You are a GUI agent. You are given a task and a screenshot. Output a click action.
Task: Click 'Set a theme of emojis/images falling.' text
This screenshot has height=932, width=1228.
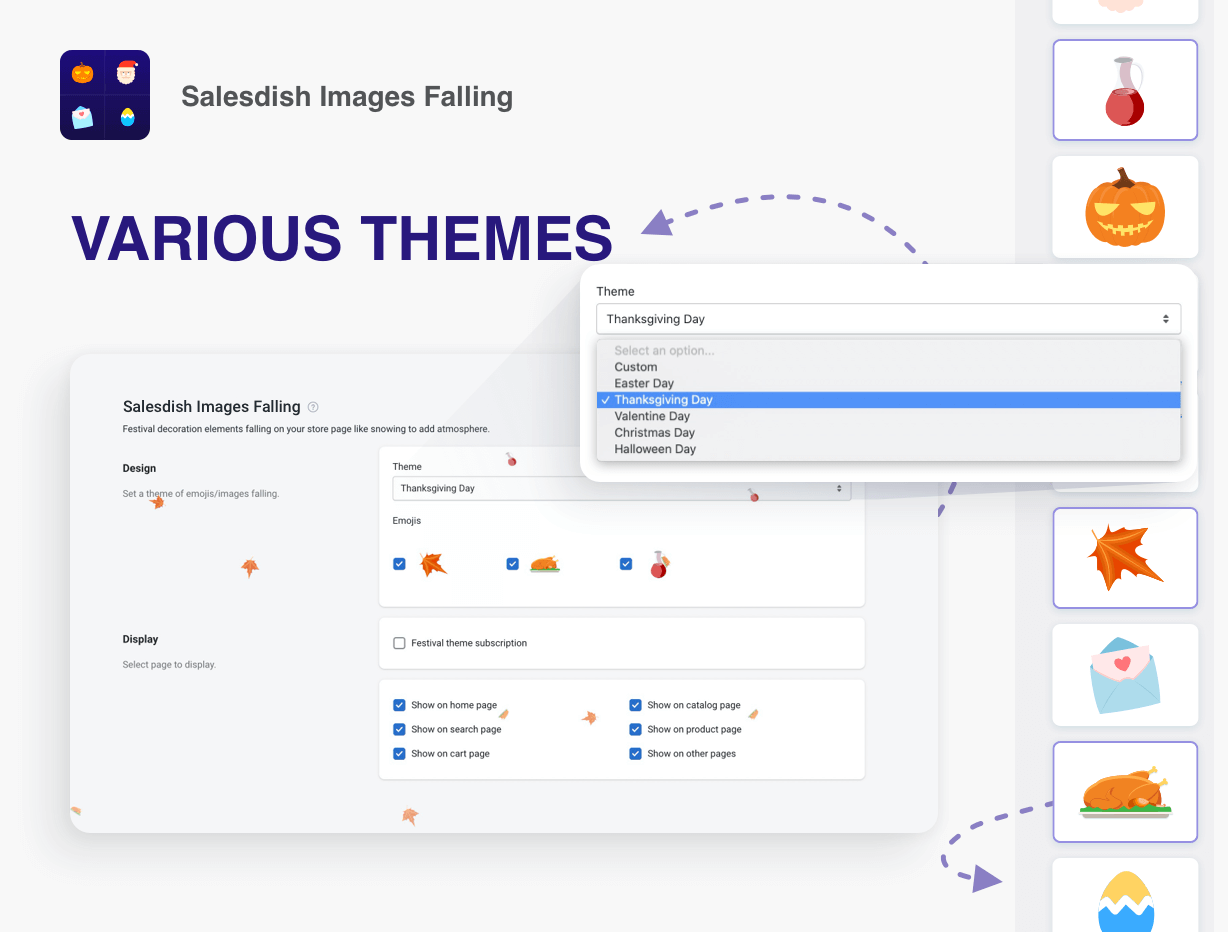[201, 493]
